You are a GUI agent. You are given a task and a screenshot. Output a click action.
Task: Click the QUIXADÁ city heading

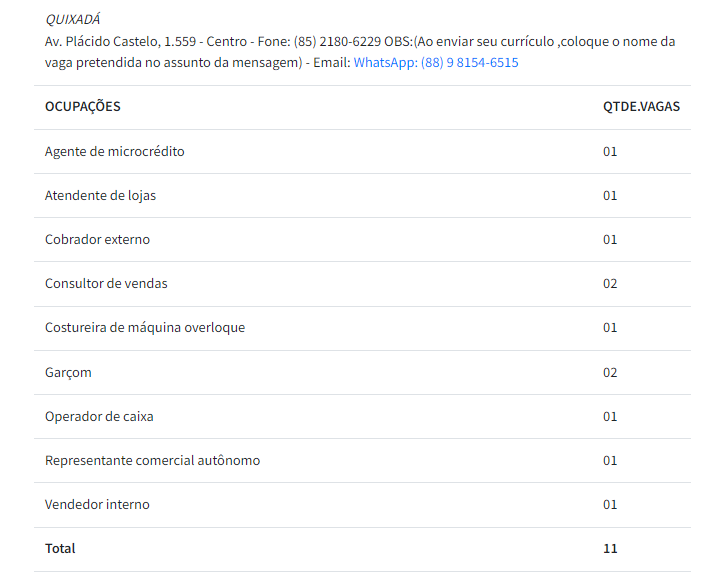pos(73,19)
